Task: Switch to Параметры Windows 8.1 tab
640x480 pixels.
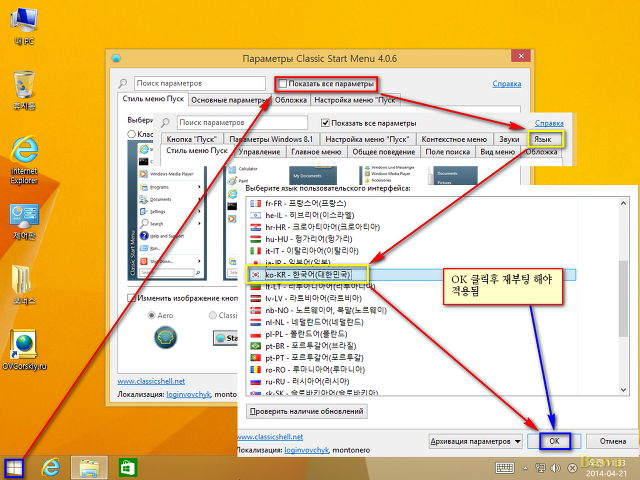Action: pos(271,139)
